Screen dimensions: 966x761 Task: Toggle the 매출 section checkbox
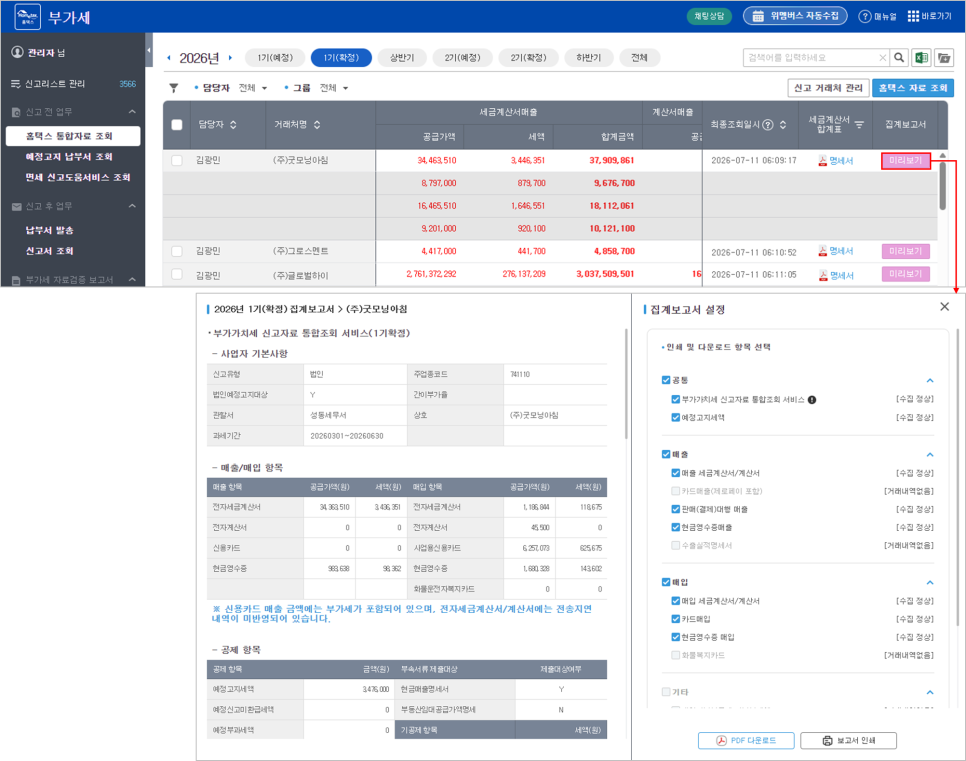(x=666, y=454)
